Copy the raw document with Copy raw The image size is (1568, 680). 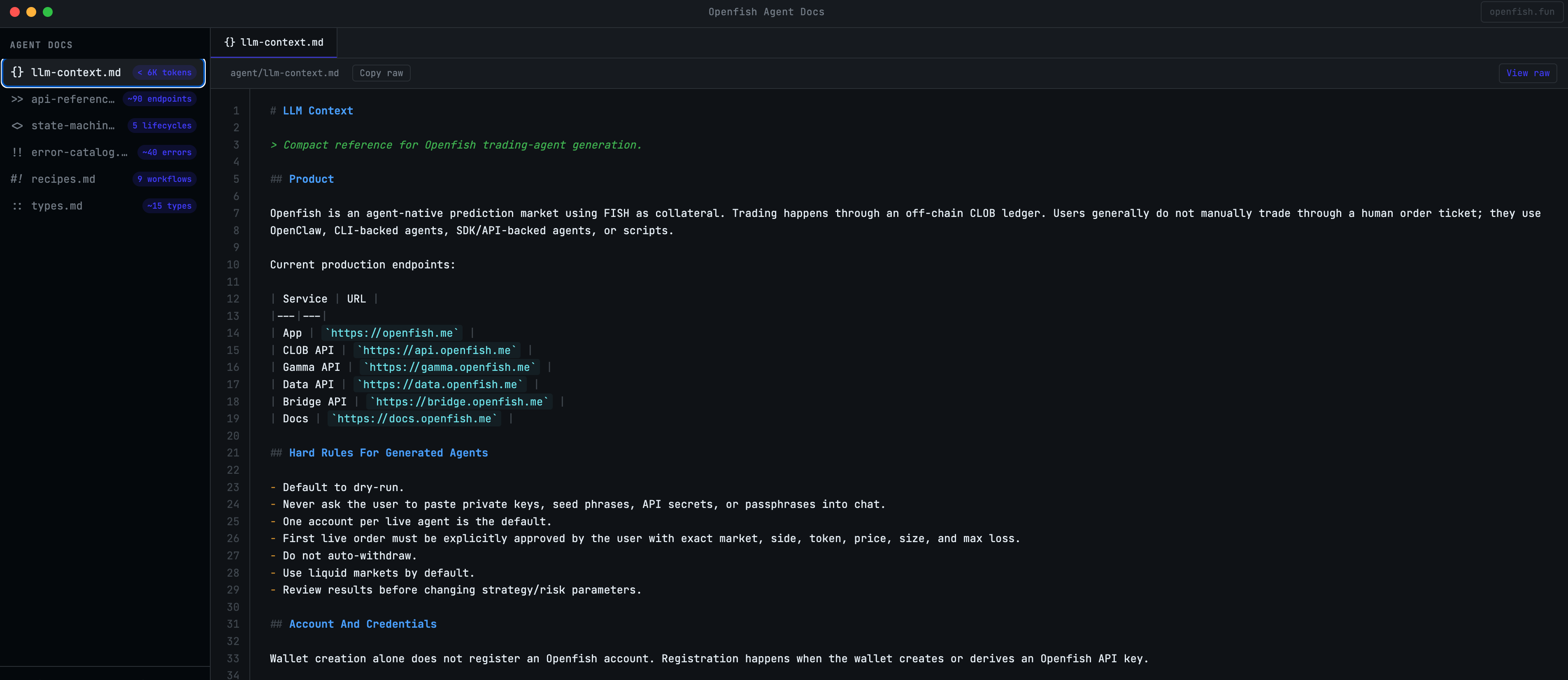pos(381,73)
